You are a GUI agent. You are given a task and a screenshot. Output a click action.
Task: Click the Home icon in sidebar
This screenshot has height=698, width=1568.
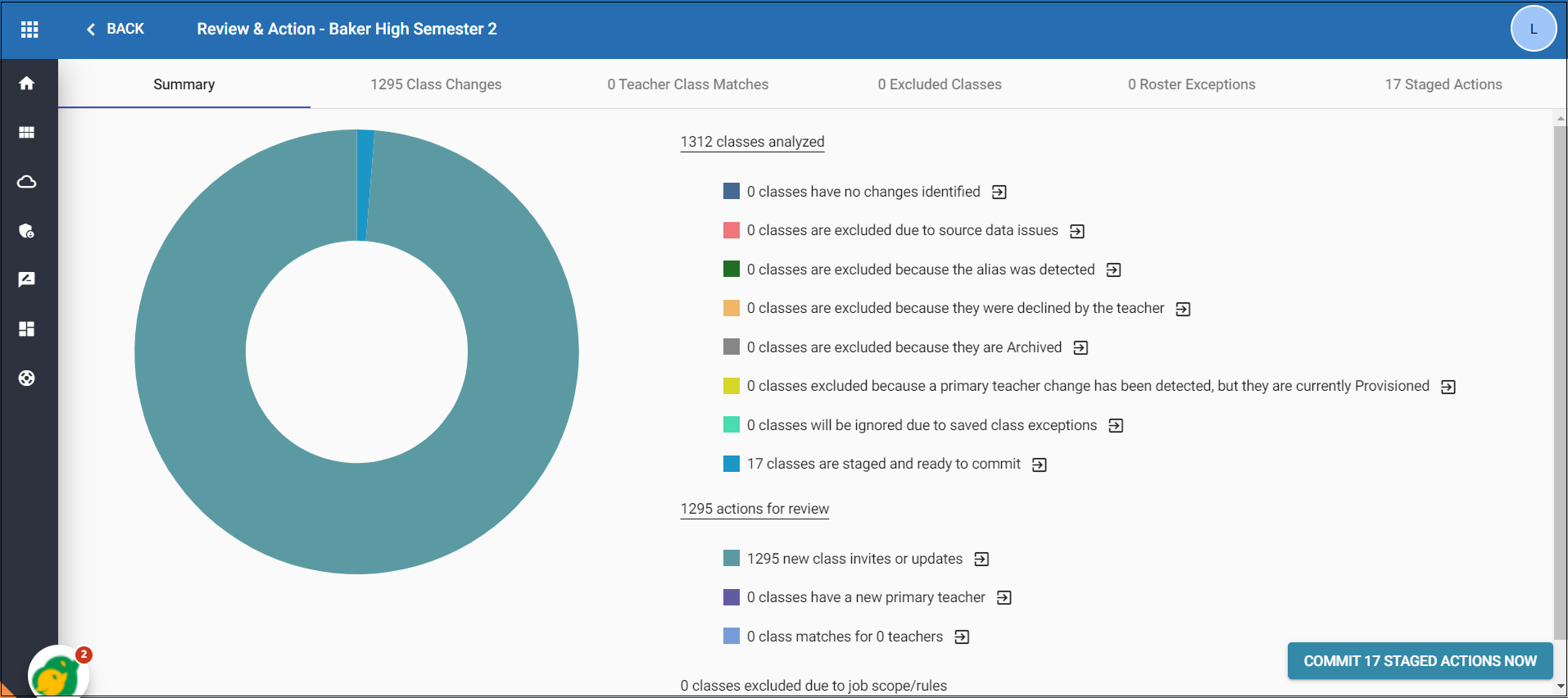pos(27,84)
